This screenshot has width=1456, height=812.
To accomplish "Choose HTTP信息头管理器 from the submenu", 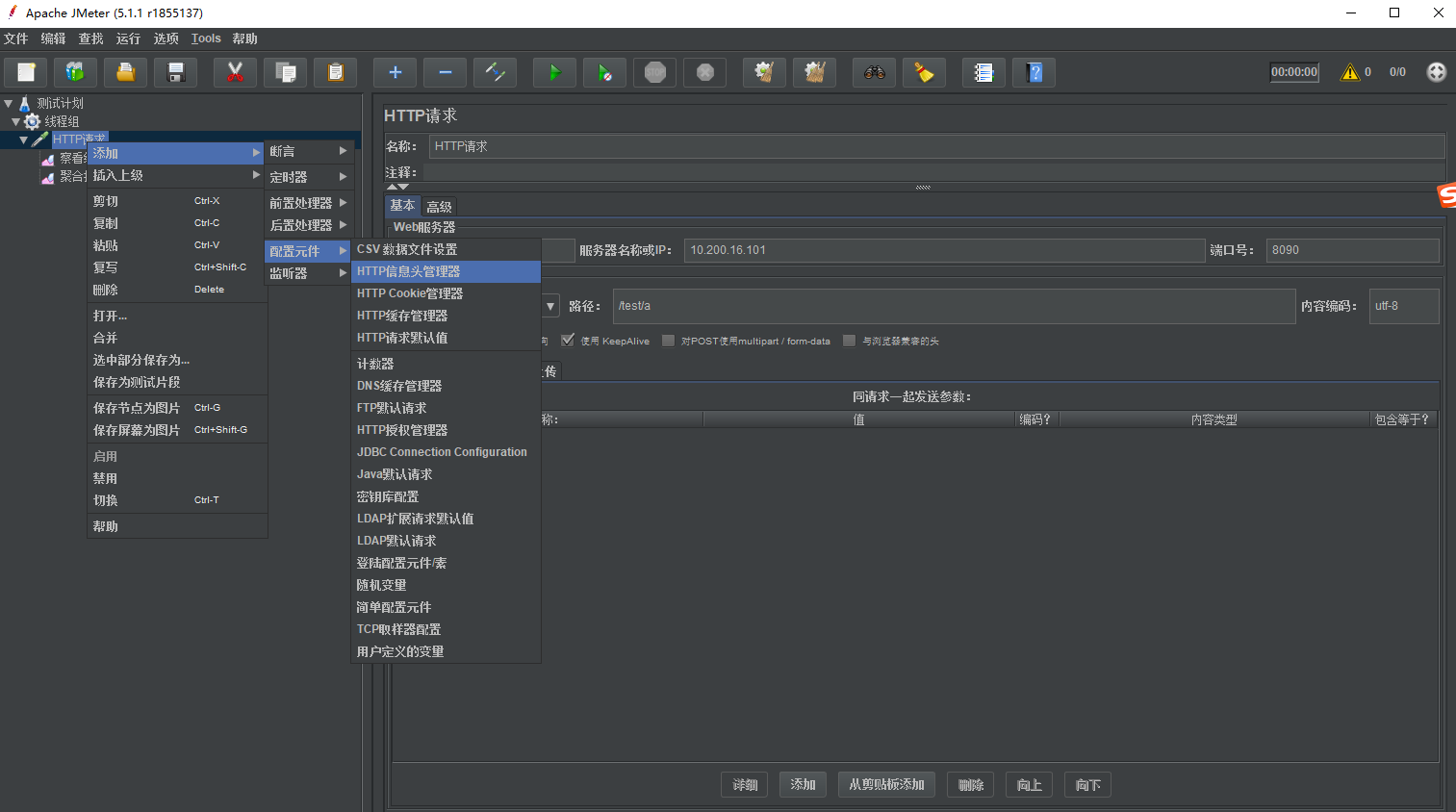I will [446, 271].
